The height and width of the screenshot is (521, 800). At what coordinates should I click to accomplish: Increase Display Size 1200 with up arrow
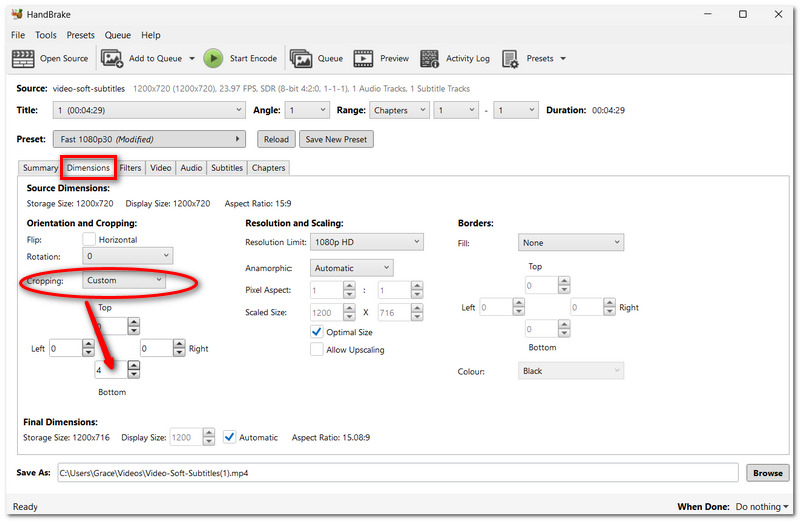(209, 433)
